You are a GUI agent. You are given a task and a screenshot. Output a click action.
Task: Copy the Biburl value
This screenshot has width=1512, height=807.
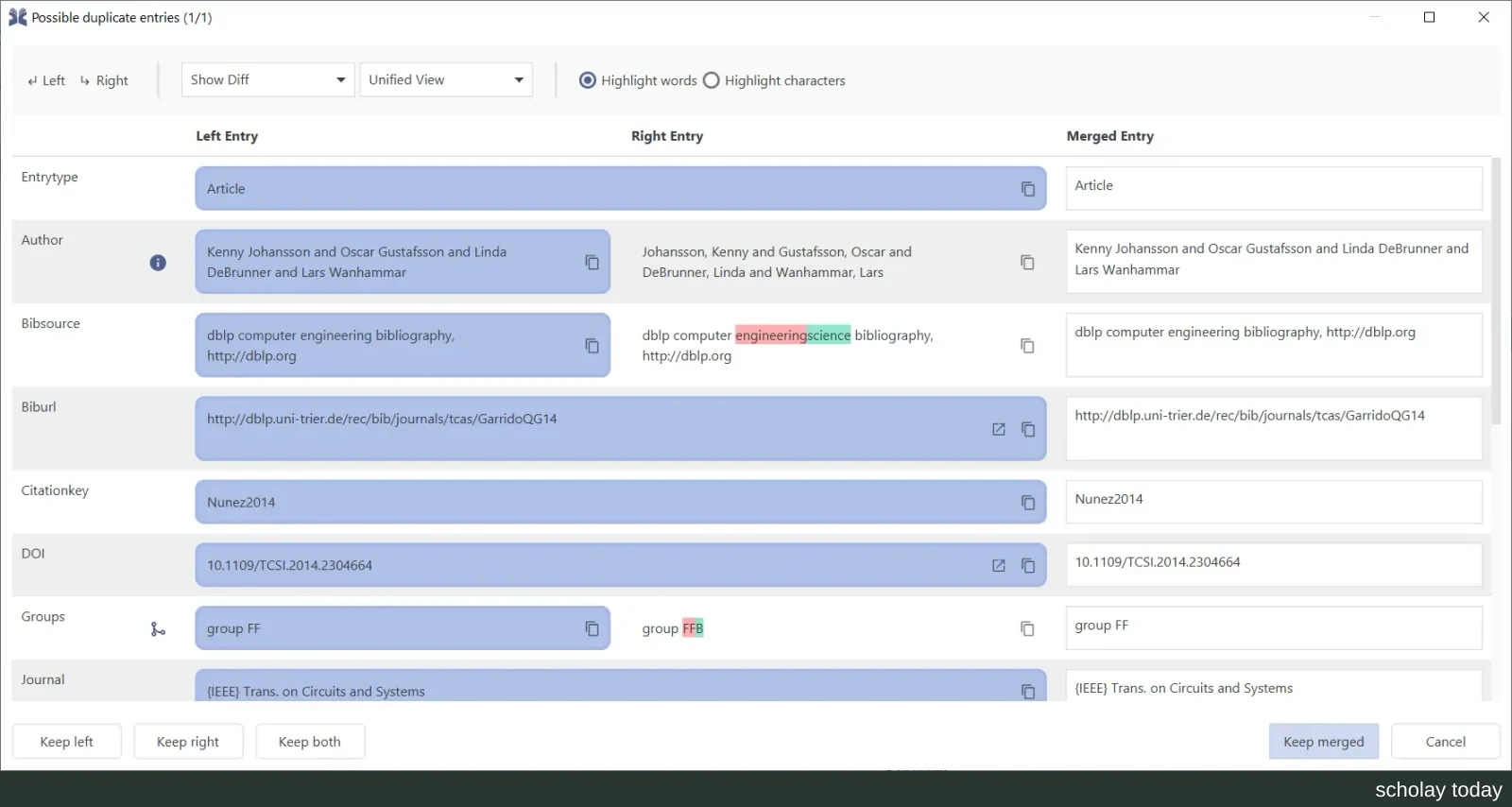(x=1027, y=429)
